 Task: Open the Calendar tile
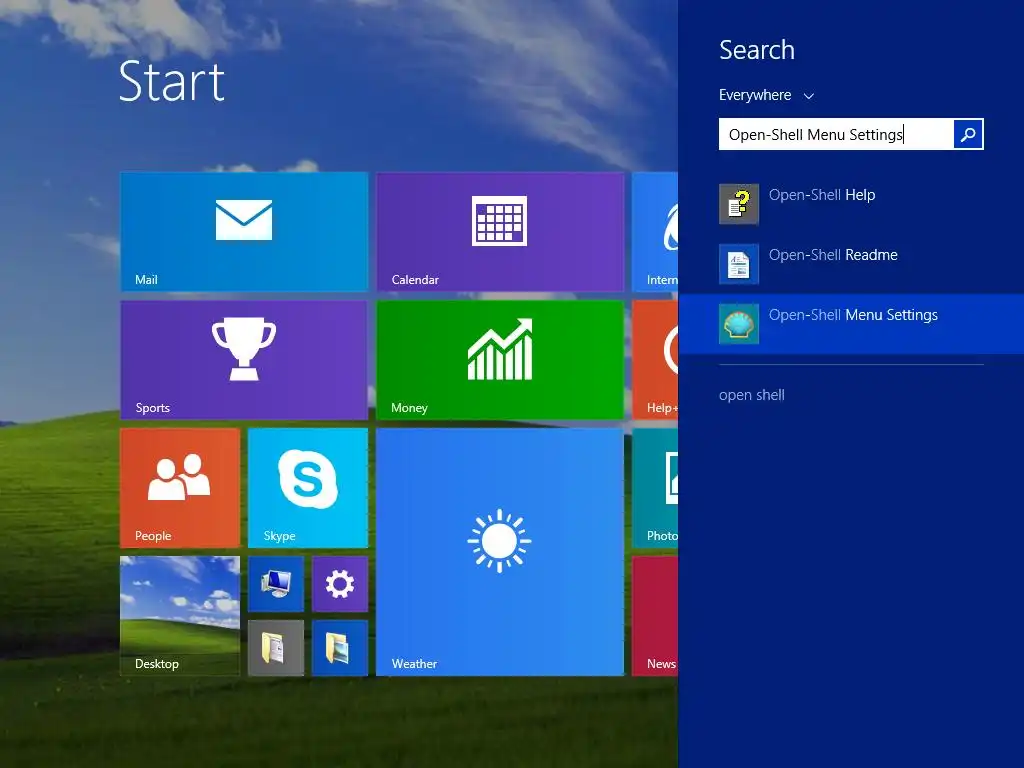coord(500,231)
